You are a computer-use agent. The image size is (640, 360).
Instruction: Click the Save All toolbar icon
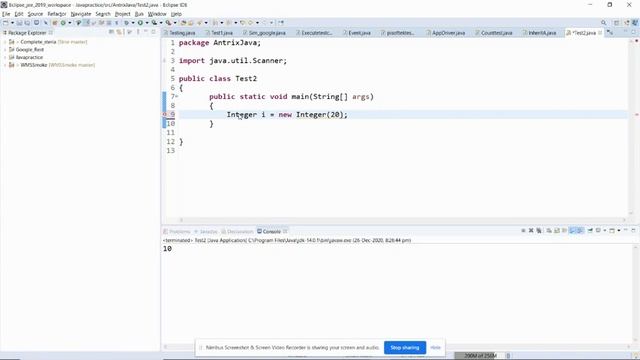(27, 23)
